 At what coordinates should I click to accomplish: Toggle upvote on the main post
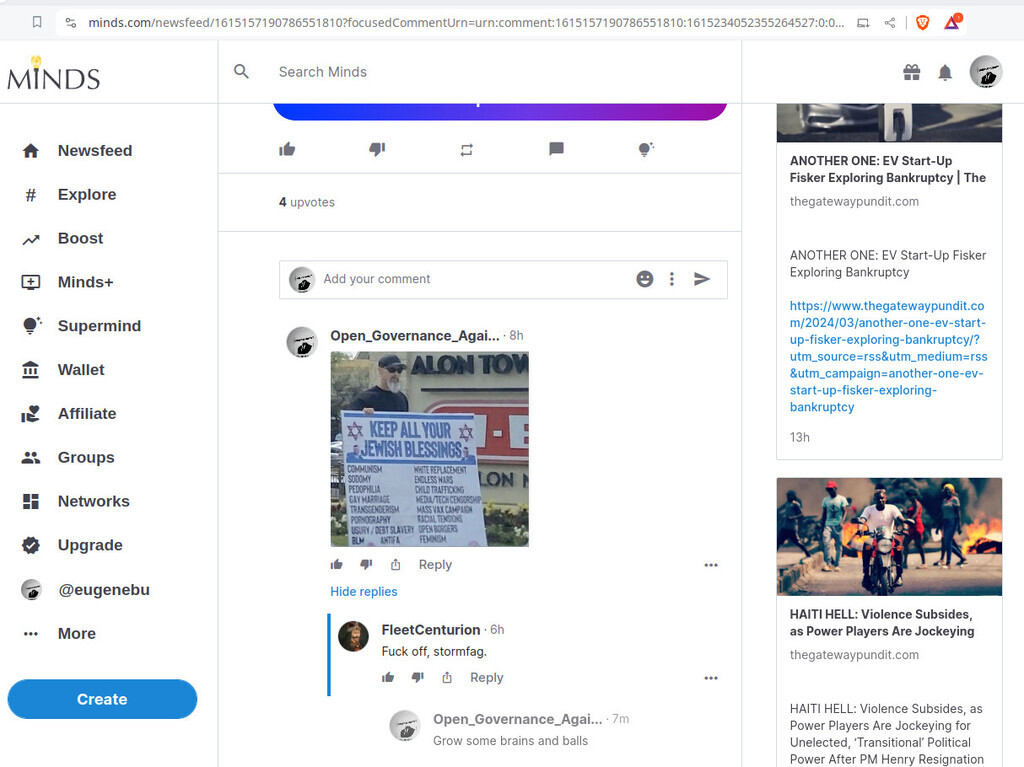tap(287, 150)
